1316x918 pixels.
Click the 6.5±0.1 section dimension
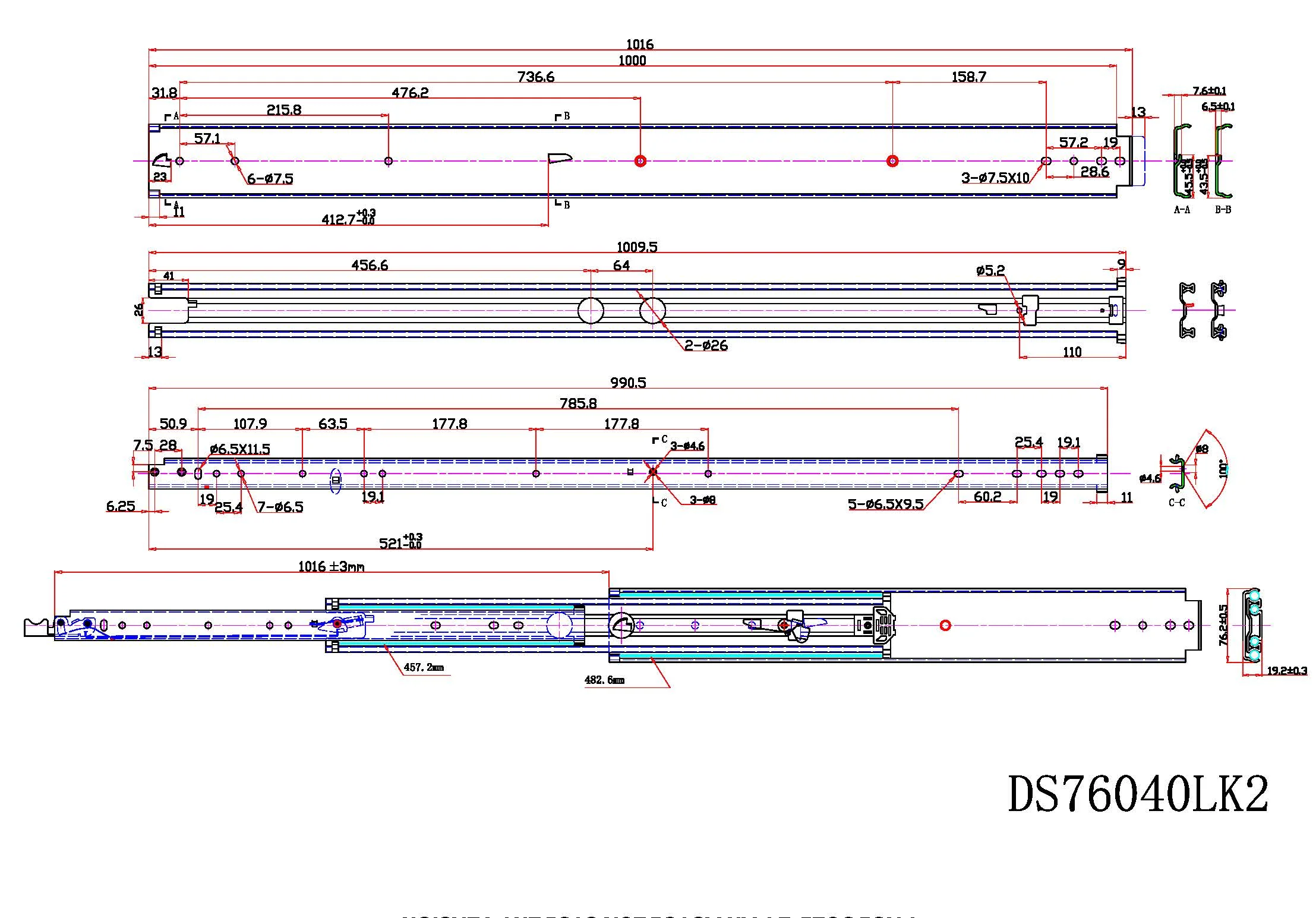(1219, 107)
